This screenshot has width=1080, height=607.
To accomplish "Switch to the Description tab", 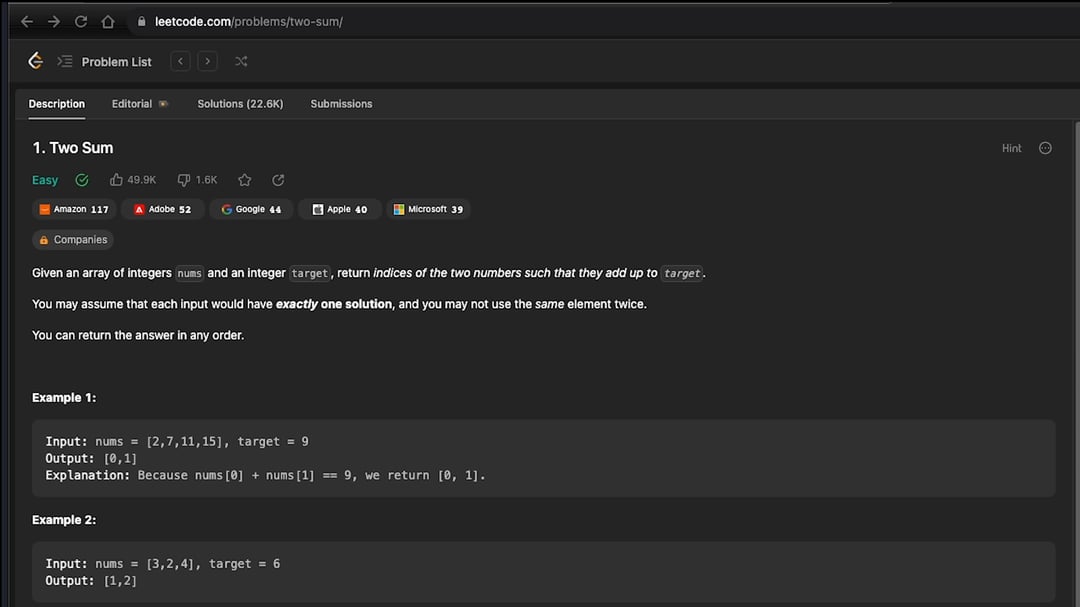I will 56,104.
